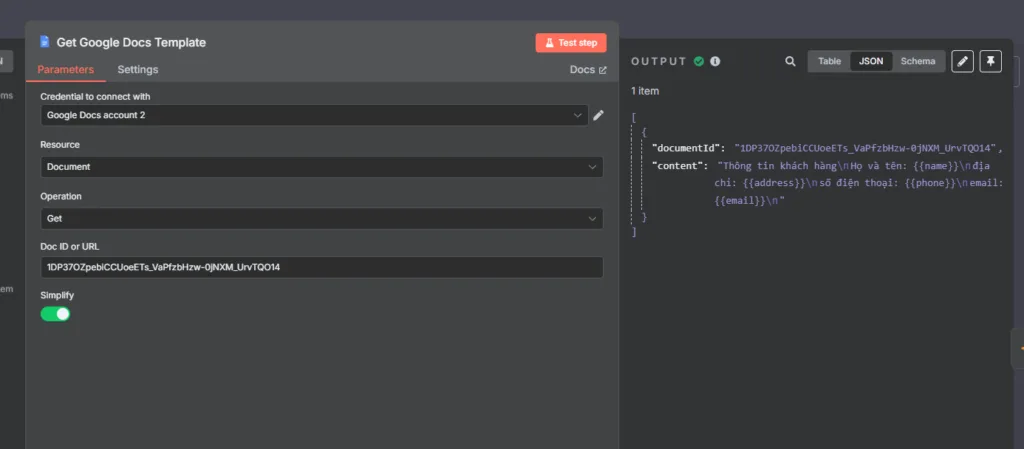Select the Parameters tab
1024x449 pixels.
[66, 70]
